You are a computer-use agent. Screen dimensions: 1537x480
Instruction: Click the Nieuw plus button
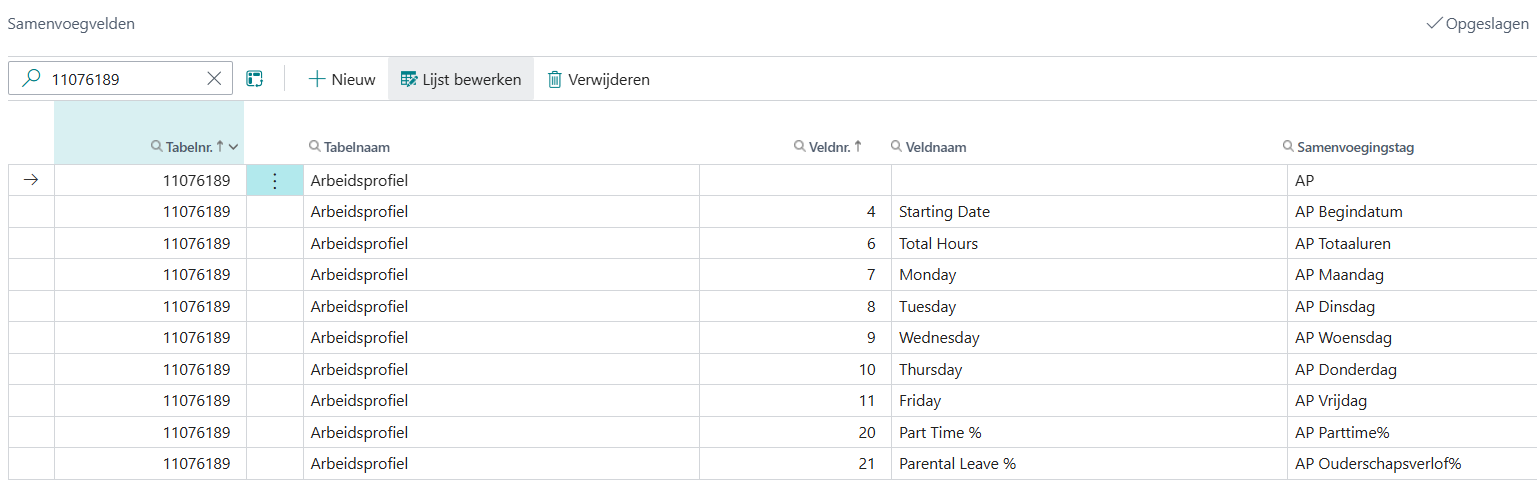[341, 79]
